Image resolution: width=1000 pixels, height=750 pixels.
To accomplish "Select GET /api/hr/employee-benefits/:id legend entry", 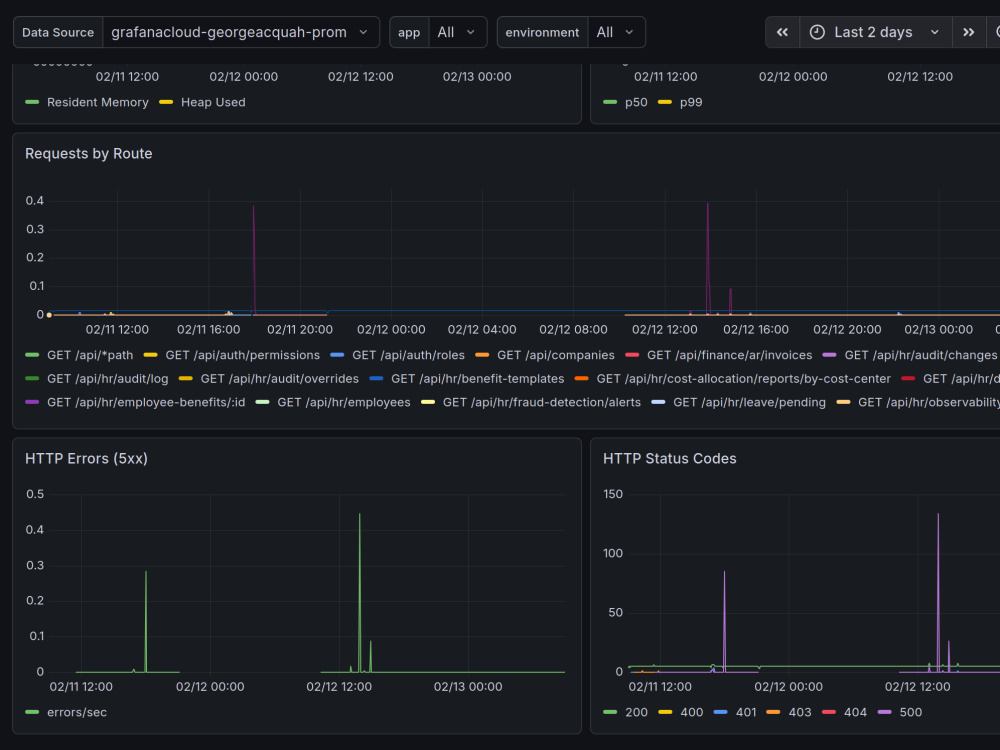I will point(146,402).
